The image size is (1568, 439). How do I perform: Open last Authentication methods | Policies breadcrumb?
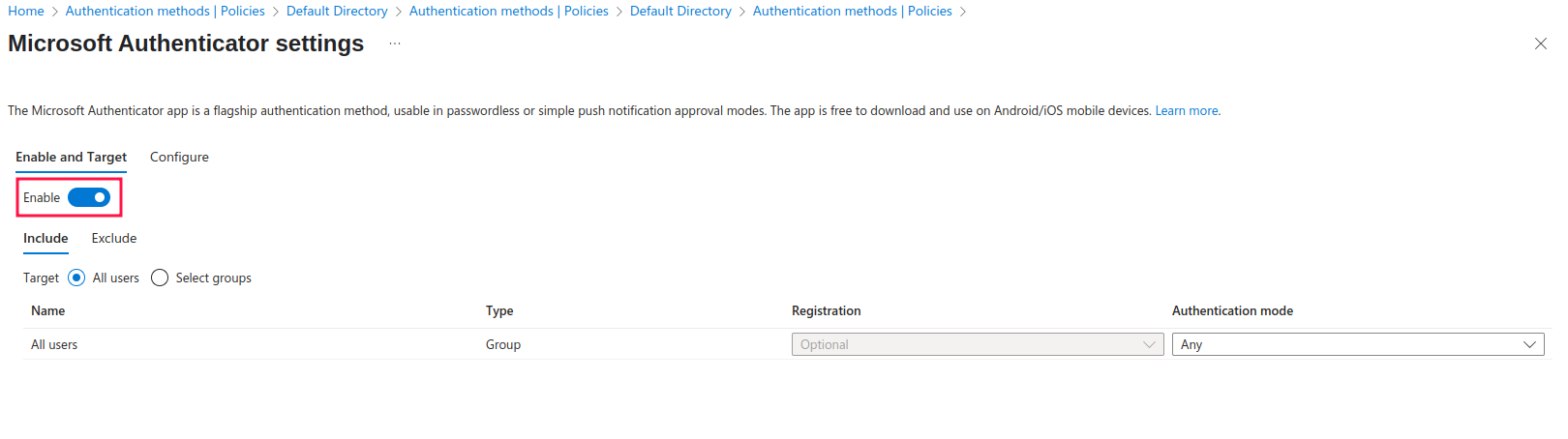tap(853, 11)
